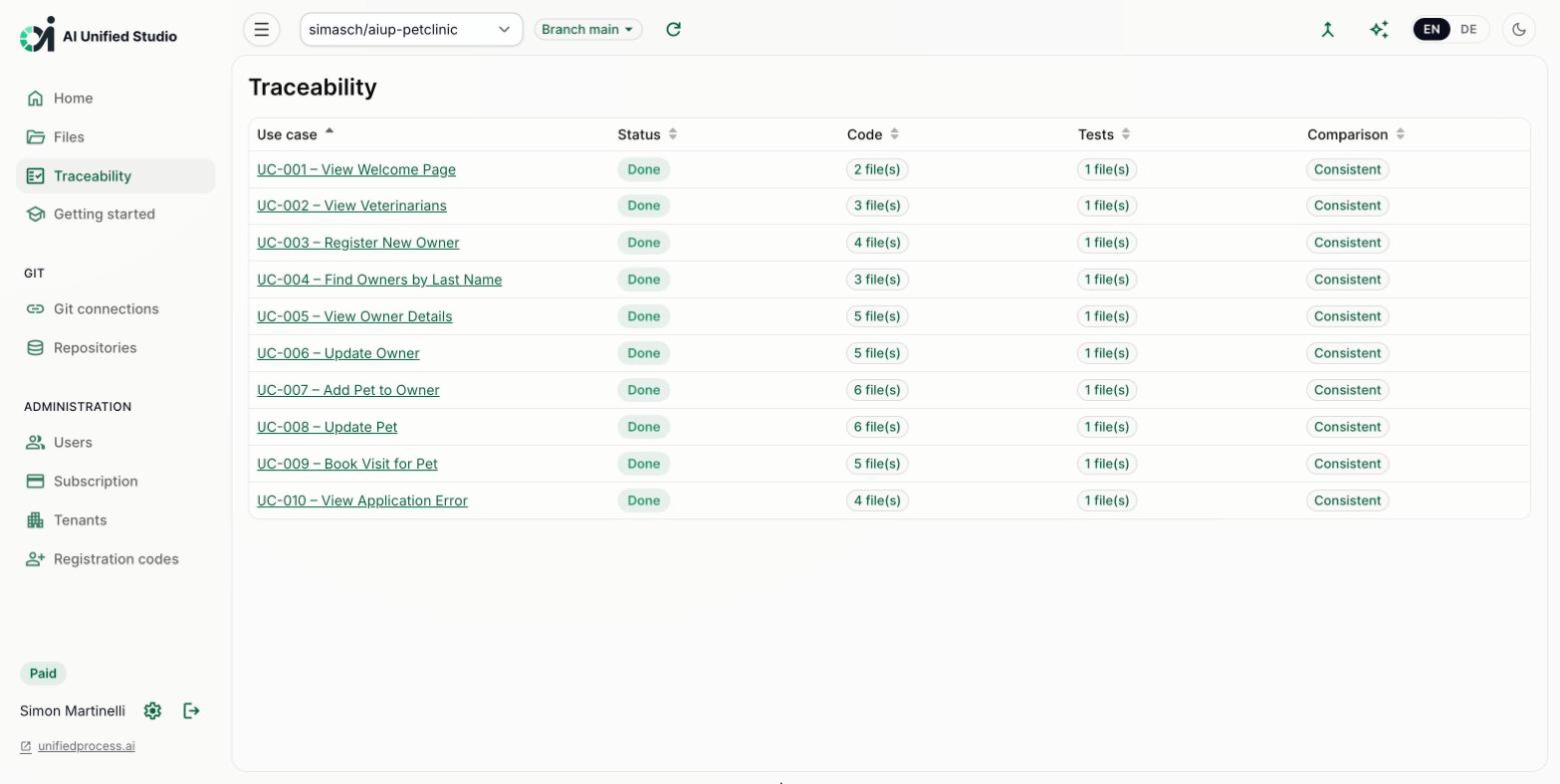Viewport: 1560px width, 784px height.
Task: Click the Consistent badge in UC-003 row
Action: (x=1348, y=243)
